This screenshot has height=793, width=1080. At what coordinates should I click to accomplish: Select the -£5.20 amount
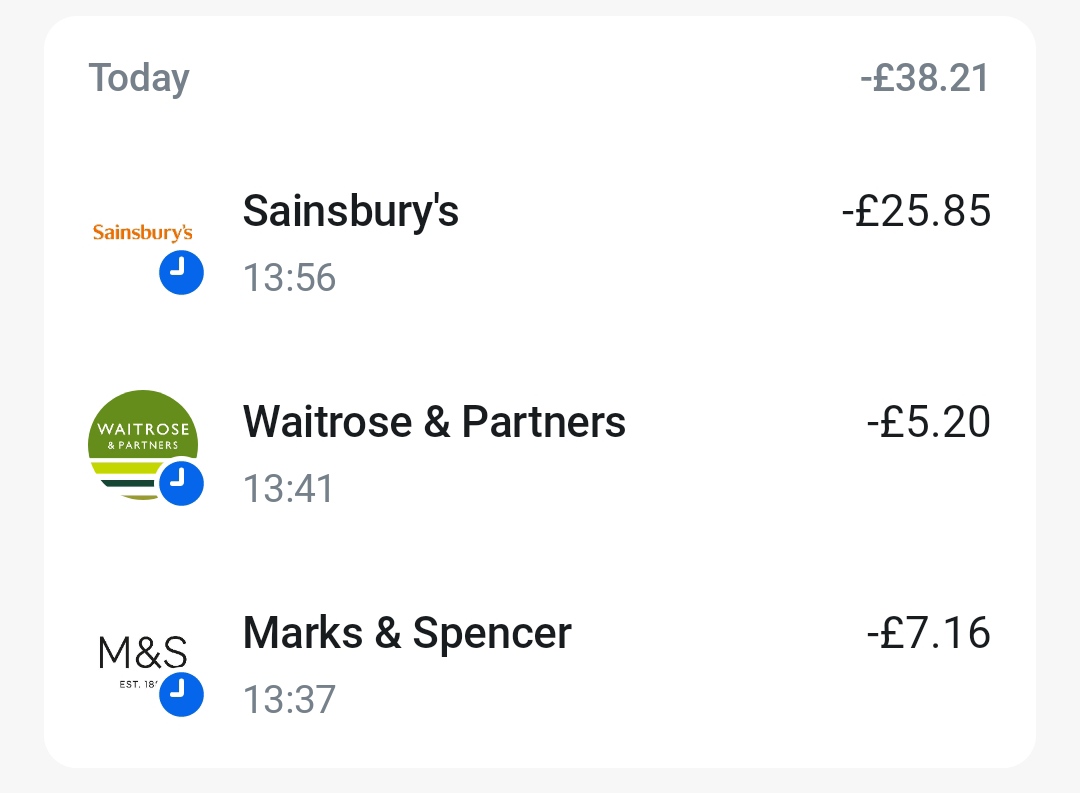[928, 422]
